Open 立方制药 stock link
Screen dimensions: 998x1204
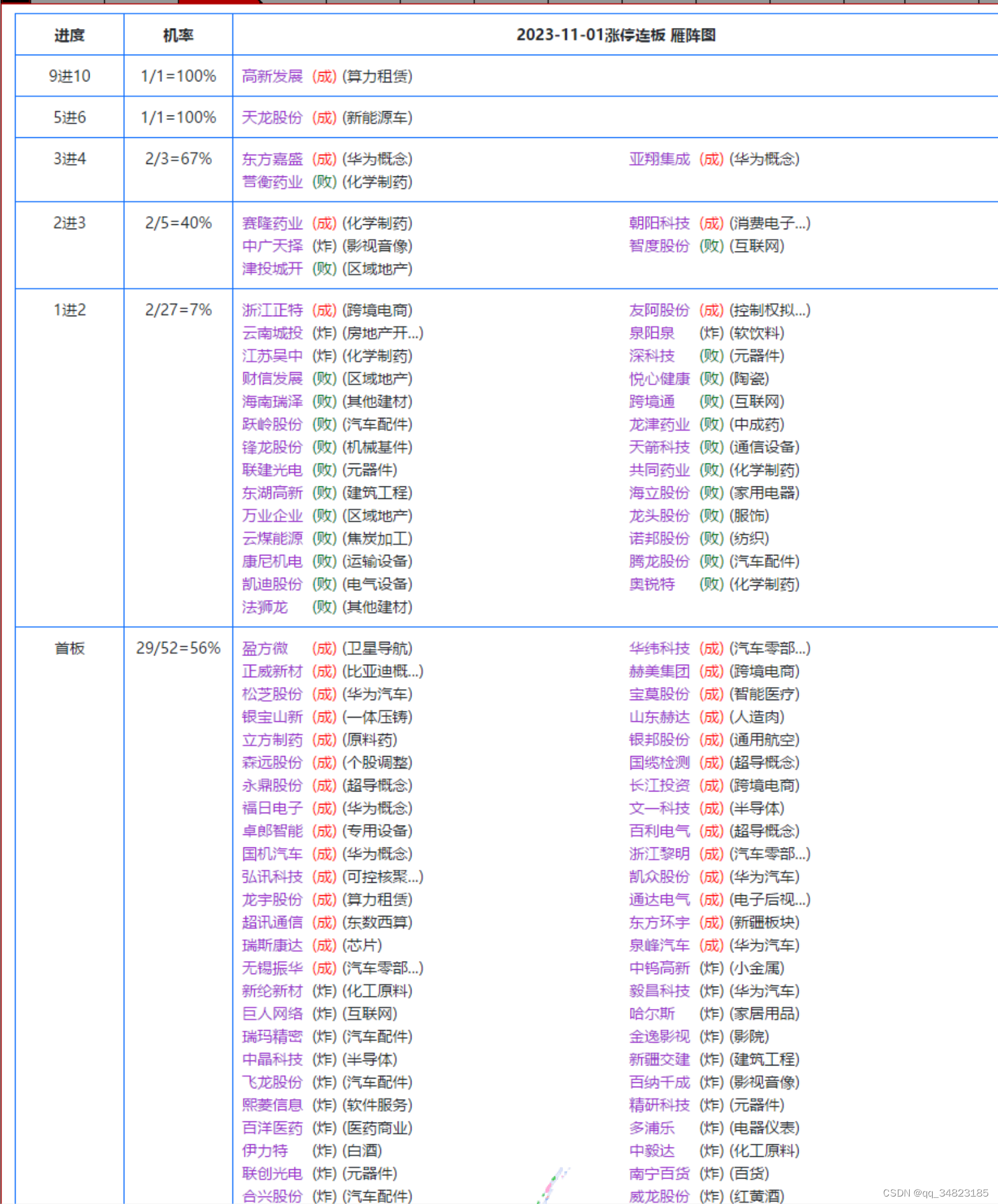pyautogui.click(x=272, y=740)
